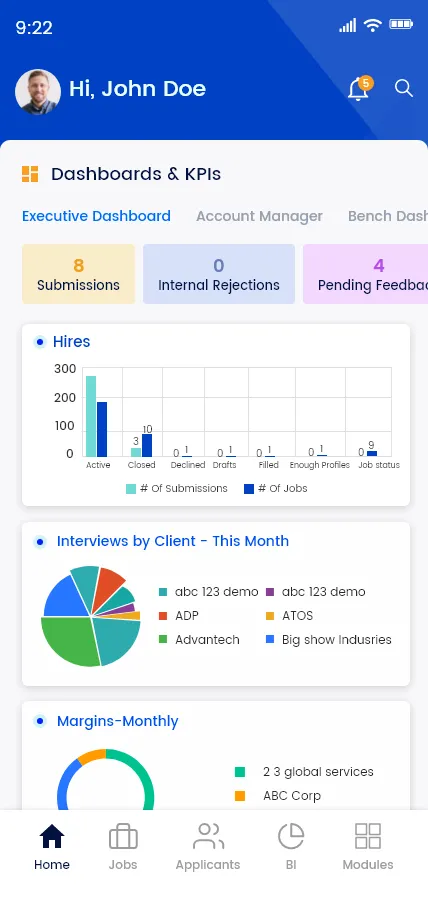Select the Executive Dashboard tab

pos(96,216)
